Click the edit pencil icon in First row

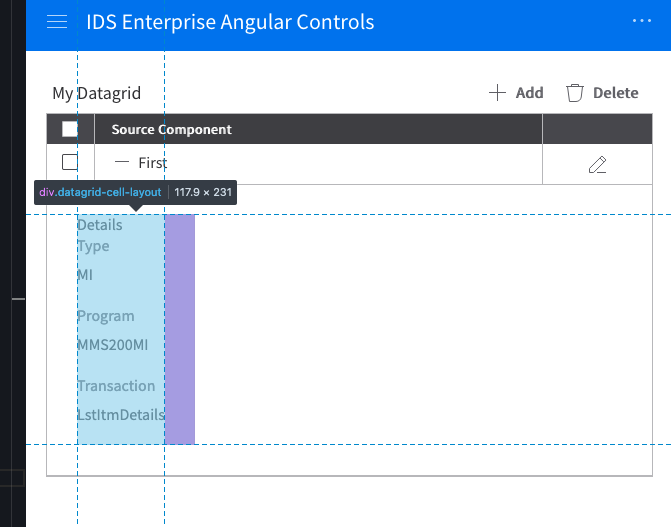(x=597, y=164)
